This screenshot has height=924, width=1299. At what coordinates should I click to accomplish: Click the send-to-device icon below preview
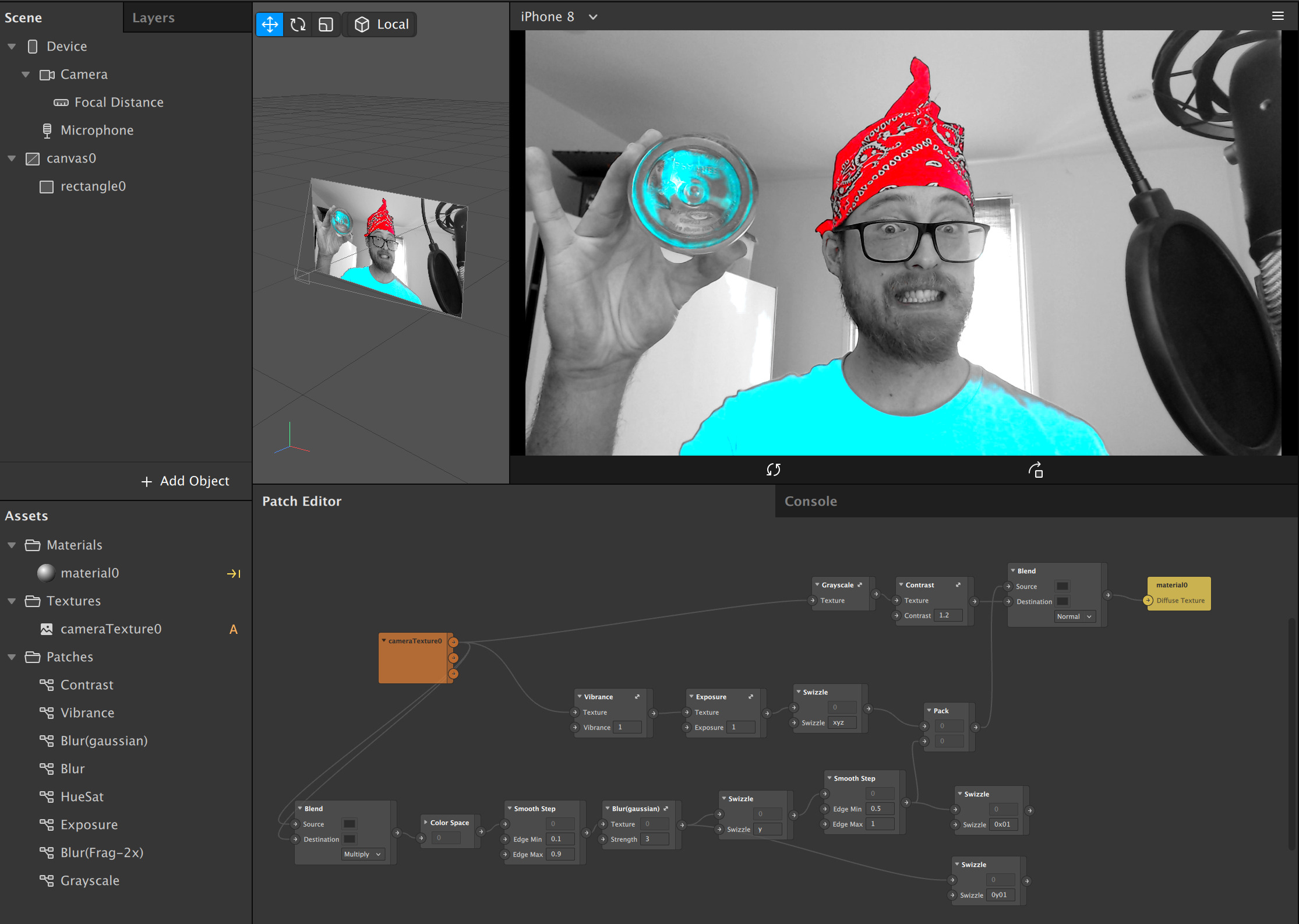[1035, 470]
